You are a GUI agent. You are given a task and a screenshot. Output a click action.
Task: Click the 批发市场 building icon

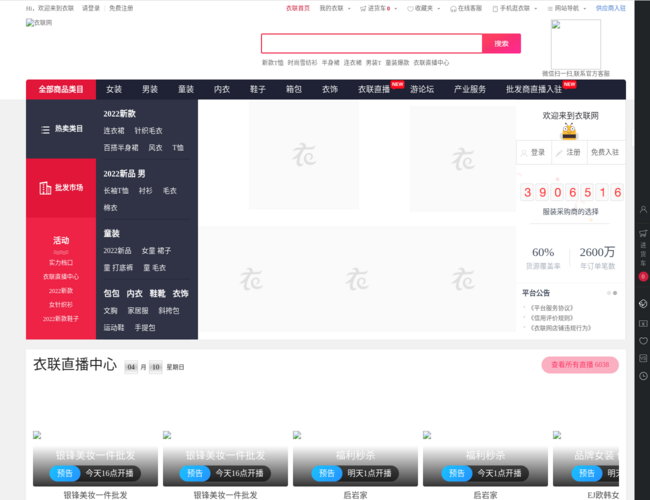pos(45,188)
